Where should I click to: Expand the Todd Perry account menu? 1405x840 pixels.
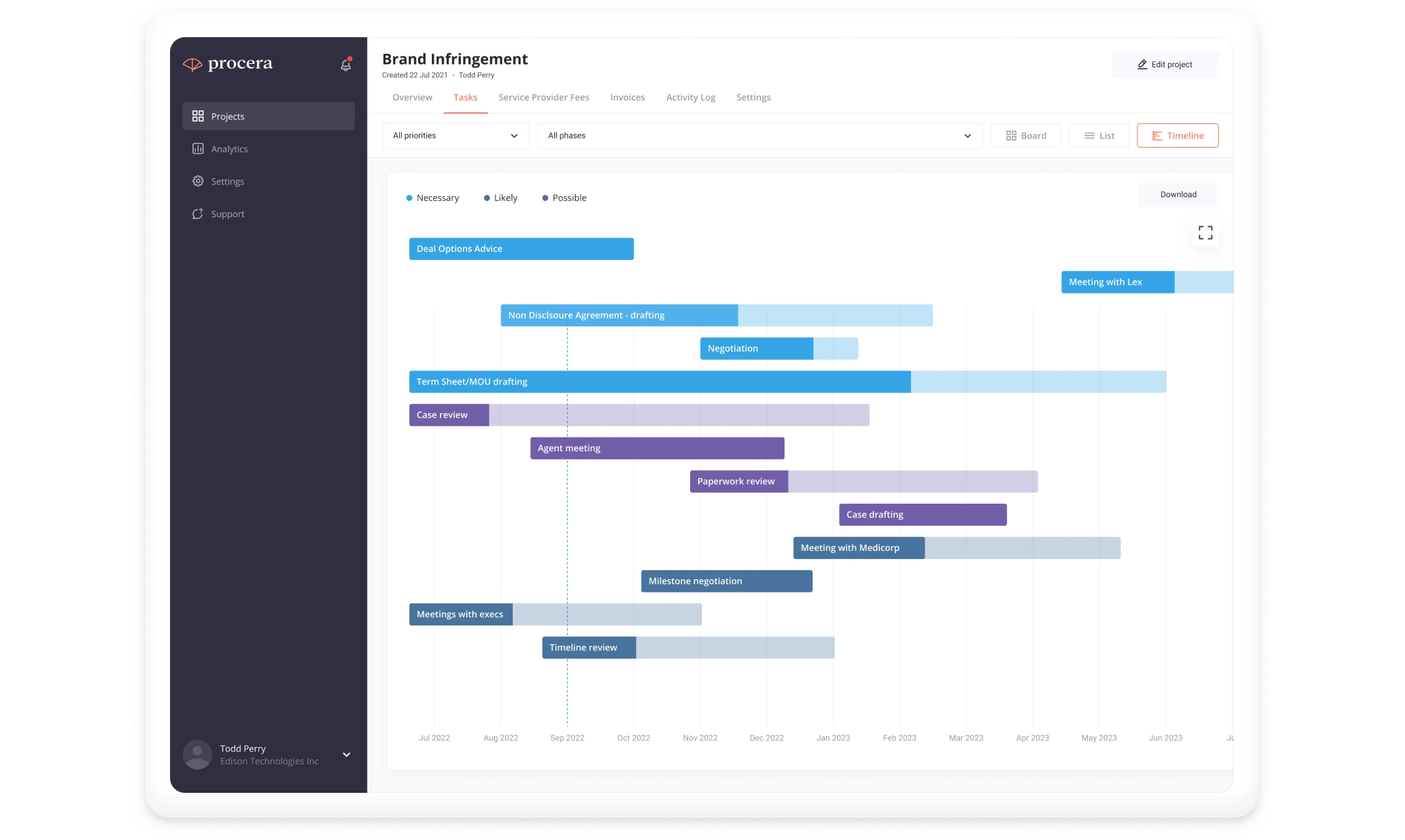(x=347, y=754)
